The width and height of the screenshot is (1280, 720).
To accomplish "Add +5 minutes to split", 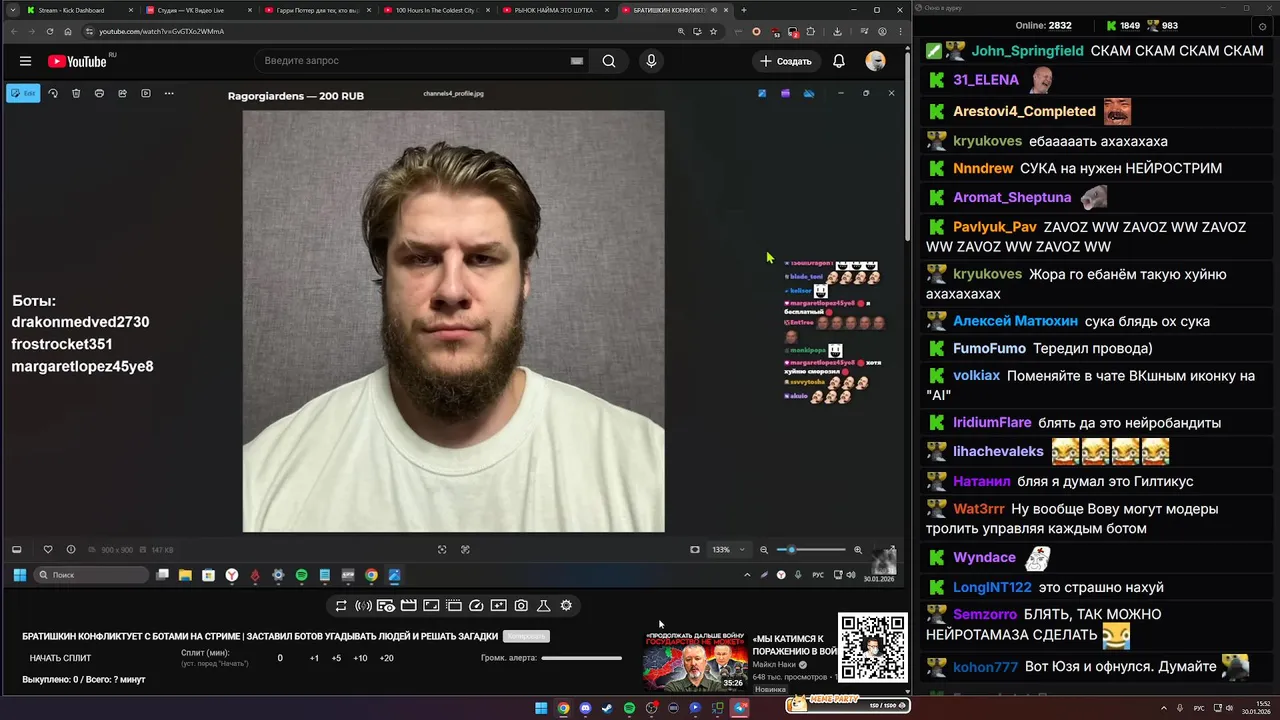I will 336,658.
